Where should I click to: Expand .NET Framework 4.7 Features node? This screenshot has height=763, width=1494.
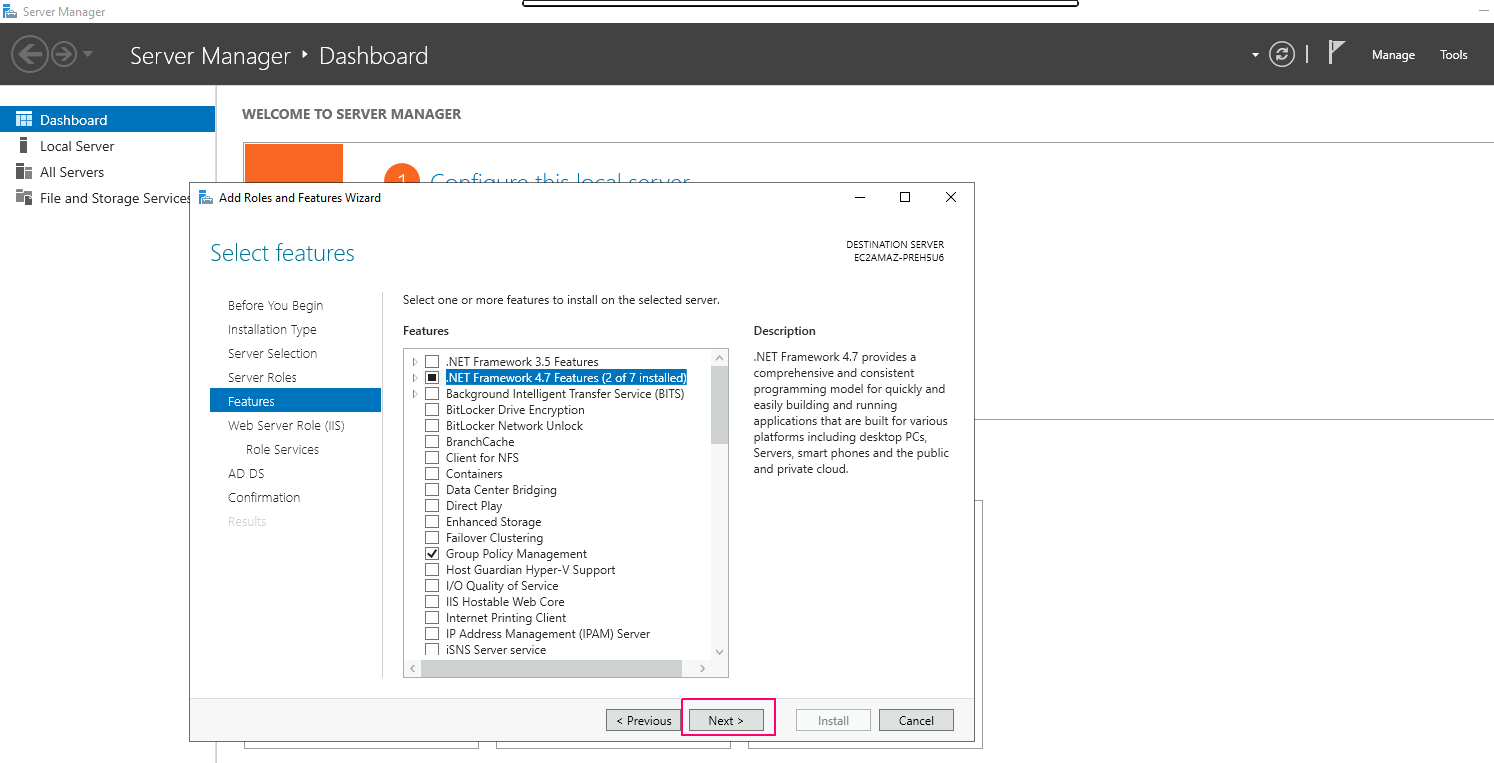coord(415,377)
